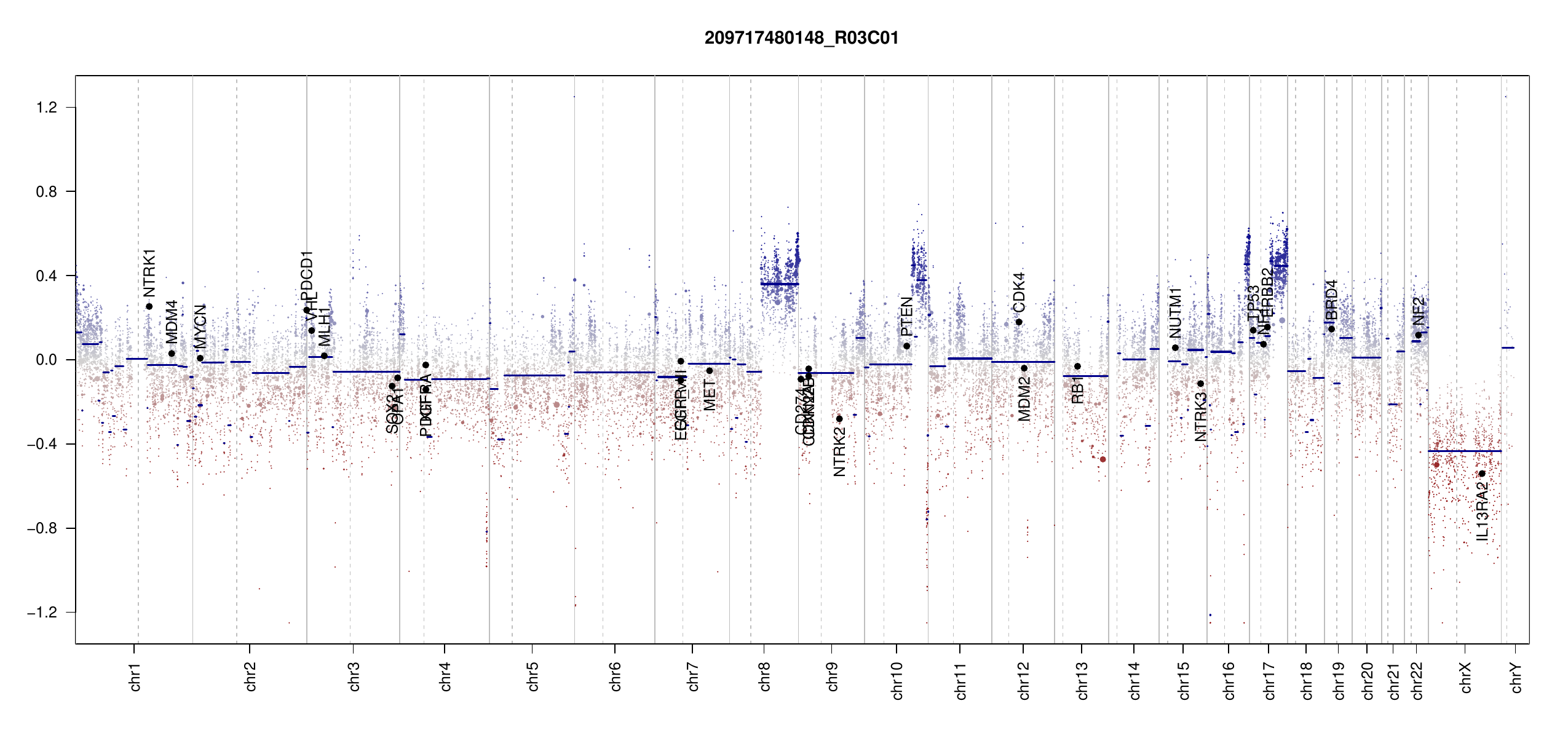This screenshot has width=1568, height=738.
Task: Click the MET gene label
Action: 710,395
